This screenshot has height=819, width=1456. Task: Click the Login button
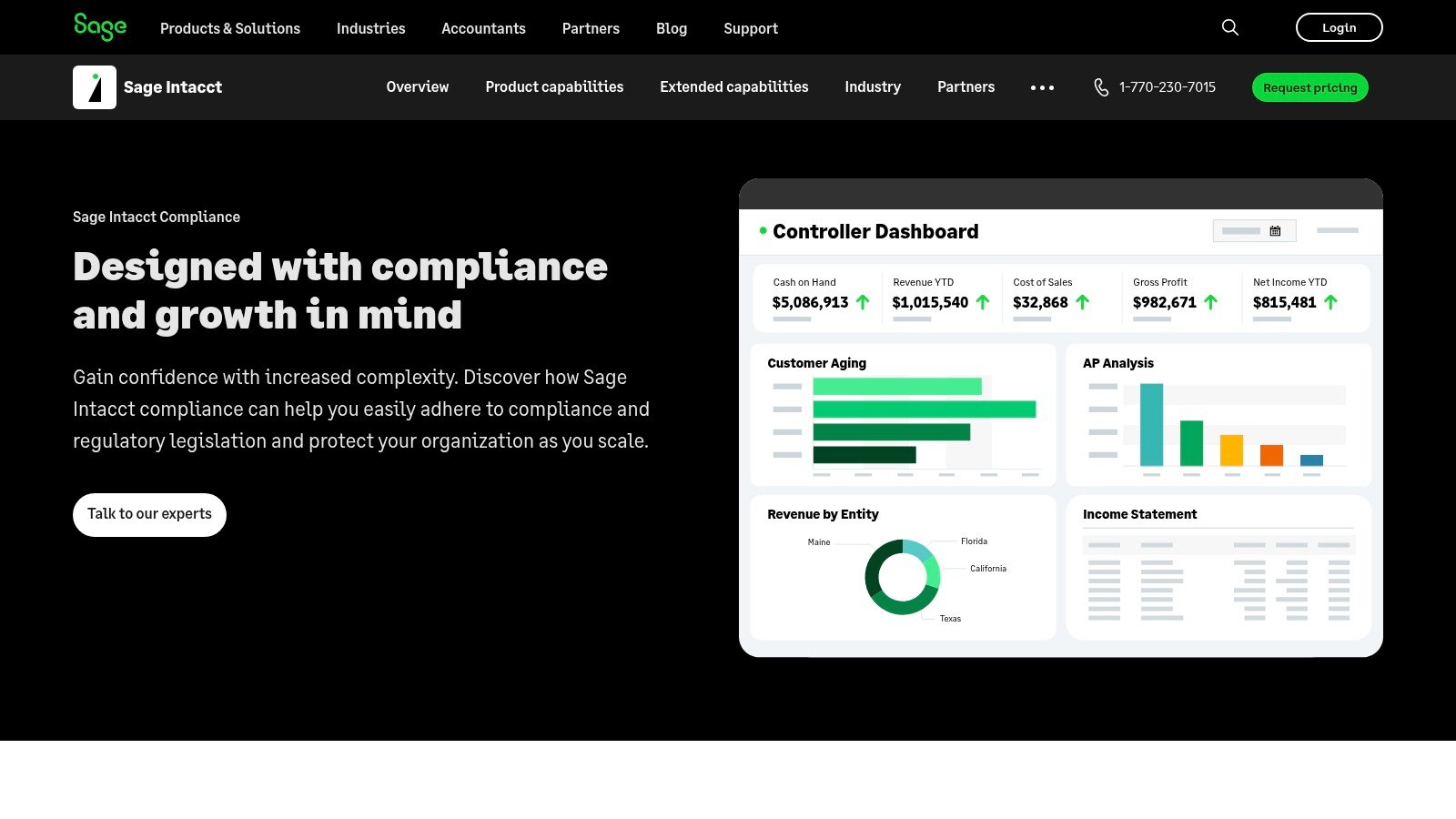pyautogui.click(x=1339, y=27)
